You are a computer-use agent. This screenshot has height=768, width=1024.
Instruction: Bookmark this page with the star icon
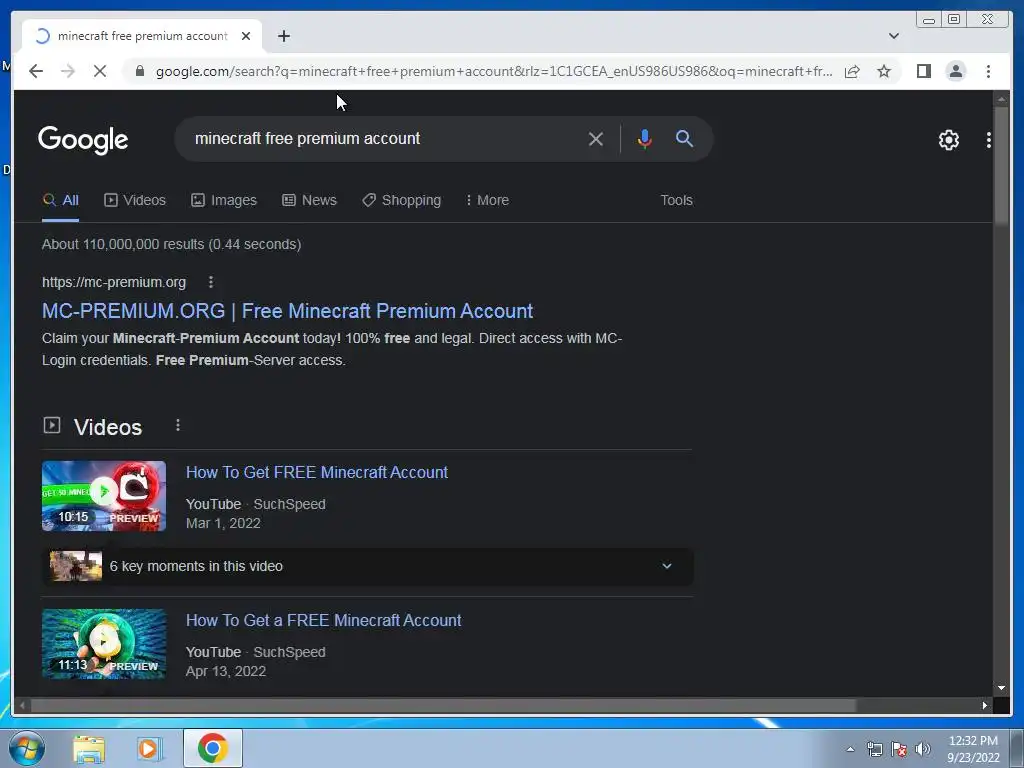point(884,71)
